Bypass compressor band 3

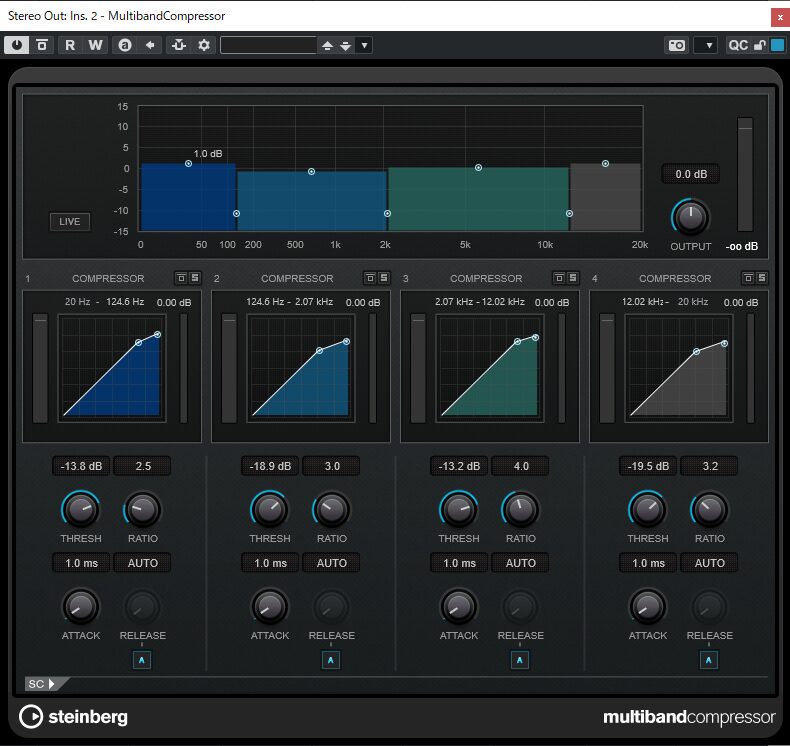(559, 278)
